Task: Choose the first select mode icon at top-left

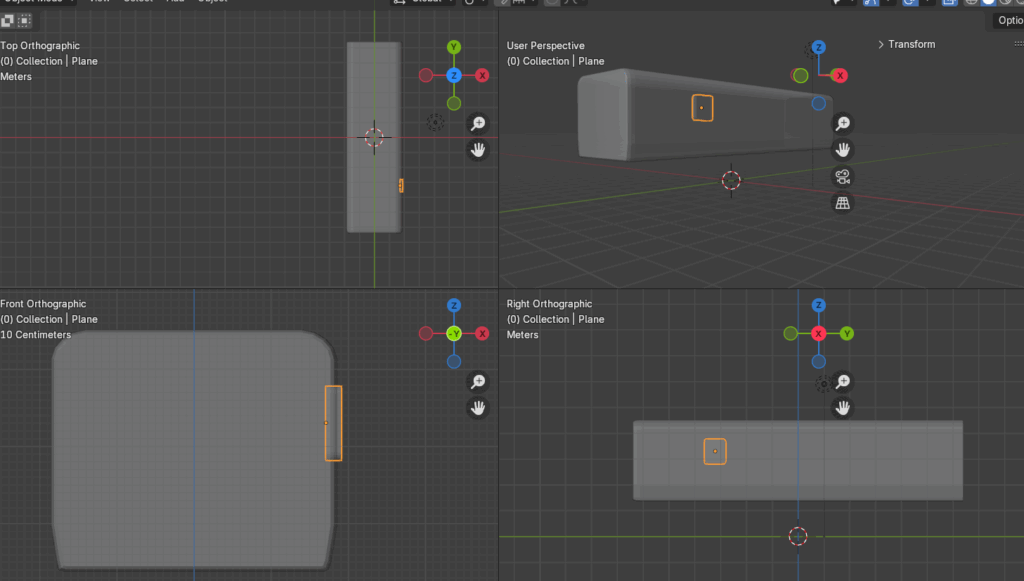Action: tap(7, 20)
